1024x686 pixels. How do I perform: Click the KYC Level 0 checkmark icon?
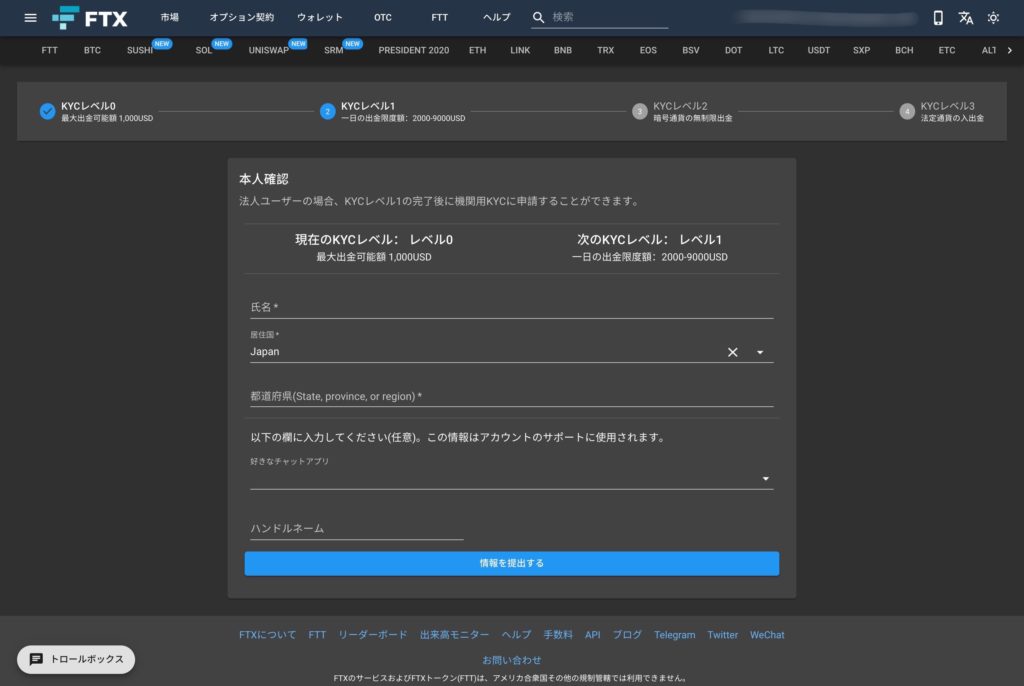(x=47, y=111)
